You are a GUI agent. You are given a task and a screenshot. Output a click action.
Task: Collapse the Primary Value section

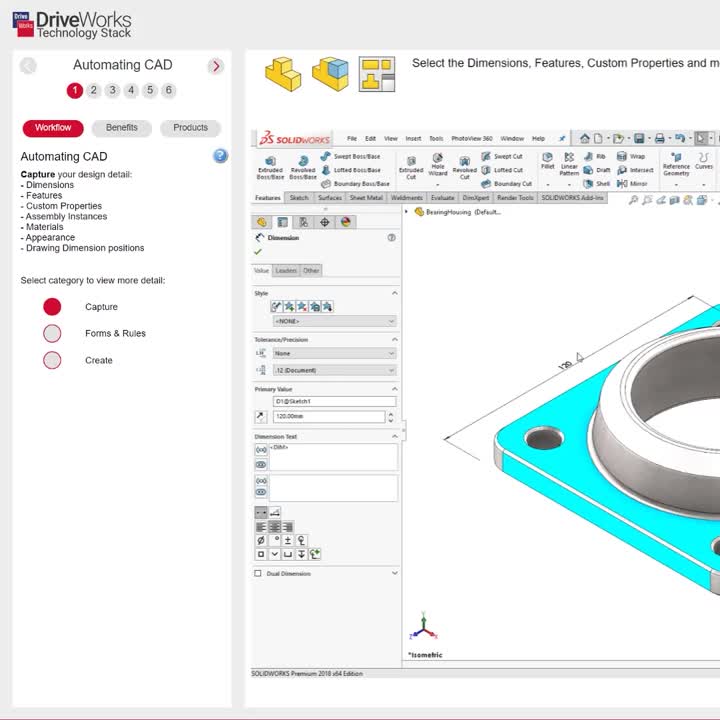click(x=394, y=389)
